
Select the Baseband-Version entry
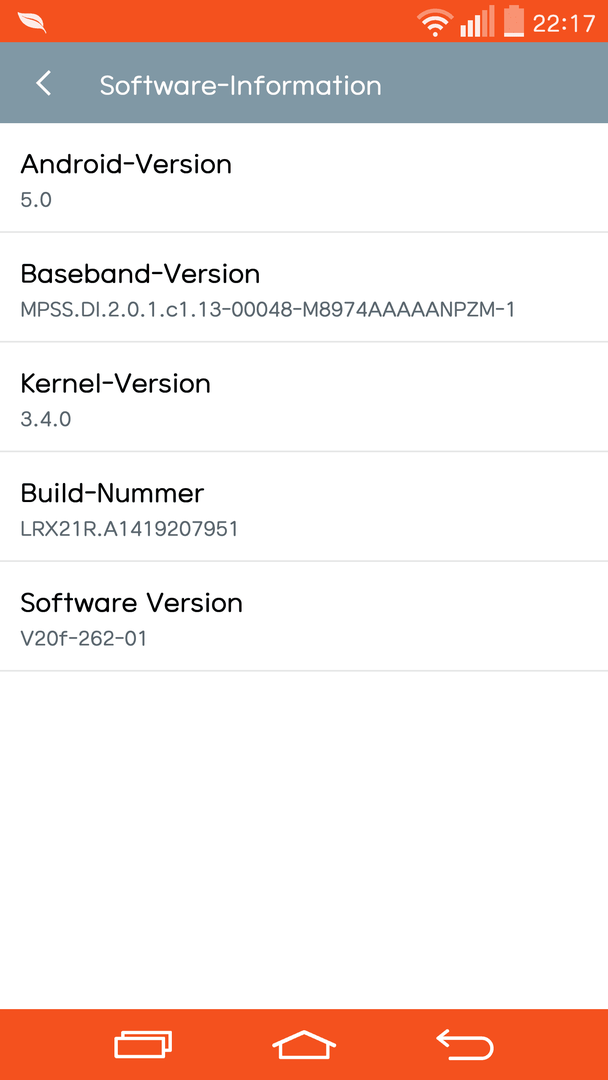pyautogui.click(x=304, y=287)
